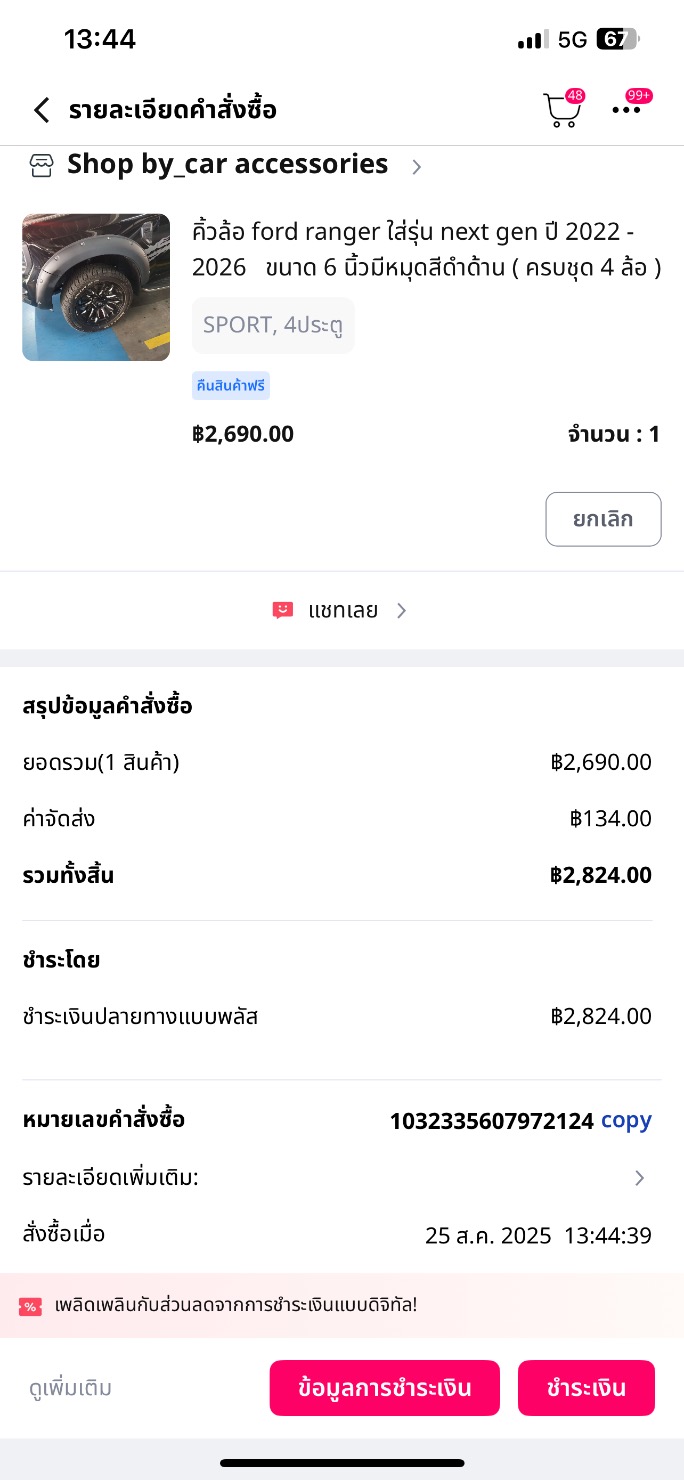Tap the back arrow icon

[x=41, y=110]
